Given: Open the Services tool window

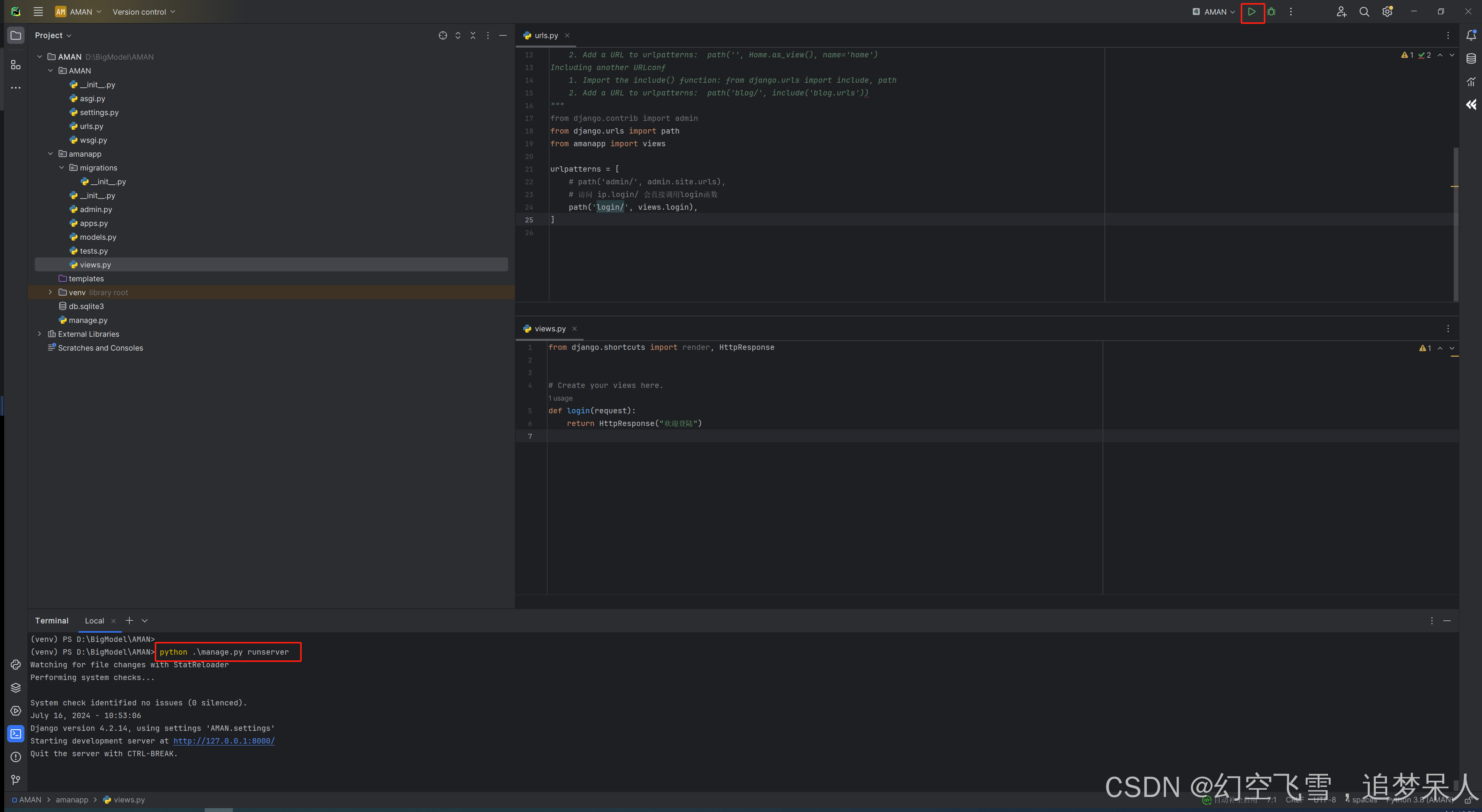Looking at the screenshot, I should pos(15,711).
